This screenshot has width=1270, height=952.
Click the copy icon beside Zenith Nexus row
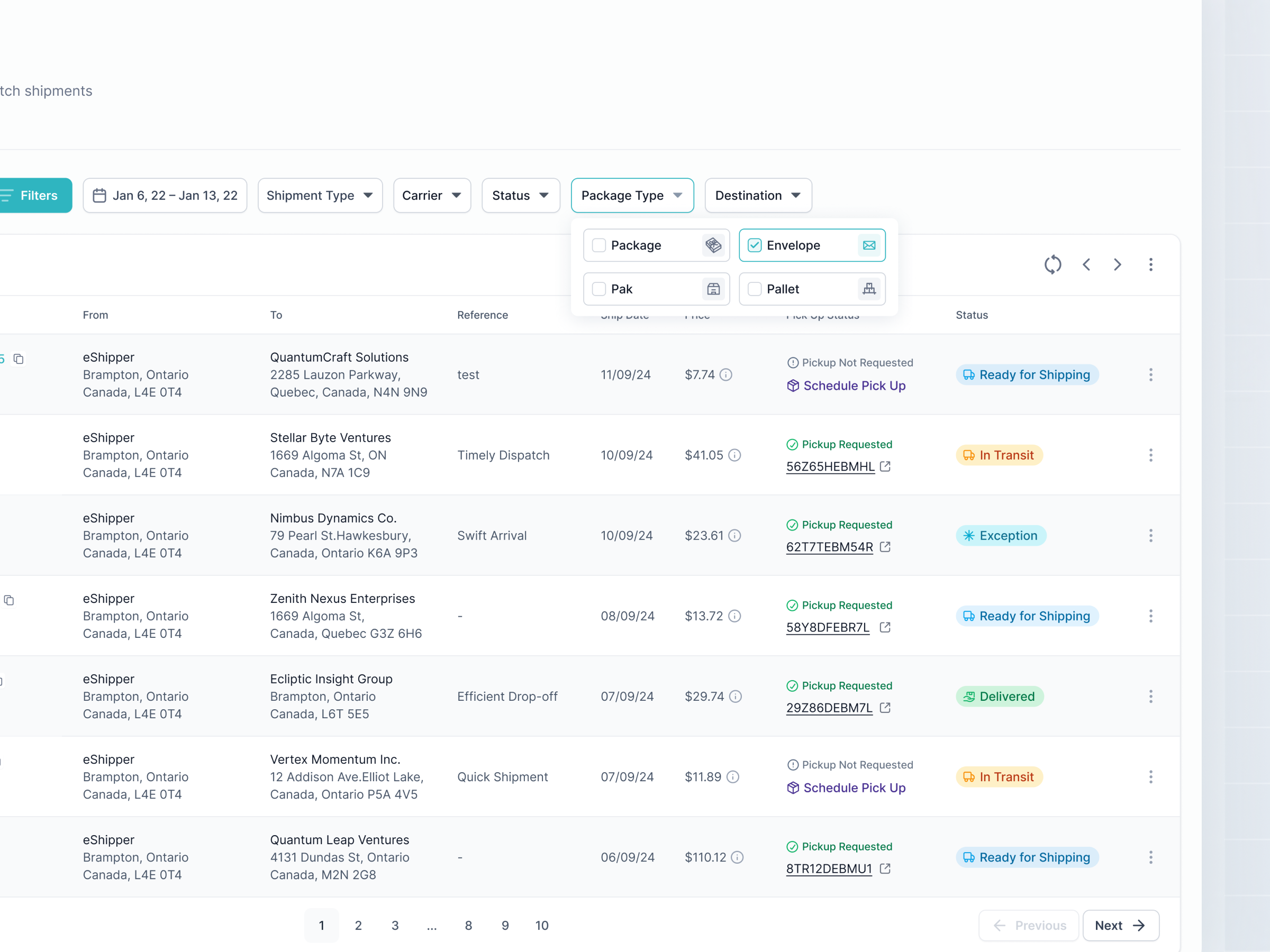[9, 600]
